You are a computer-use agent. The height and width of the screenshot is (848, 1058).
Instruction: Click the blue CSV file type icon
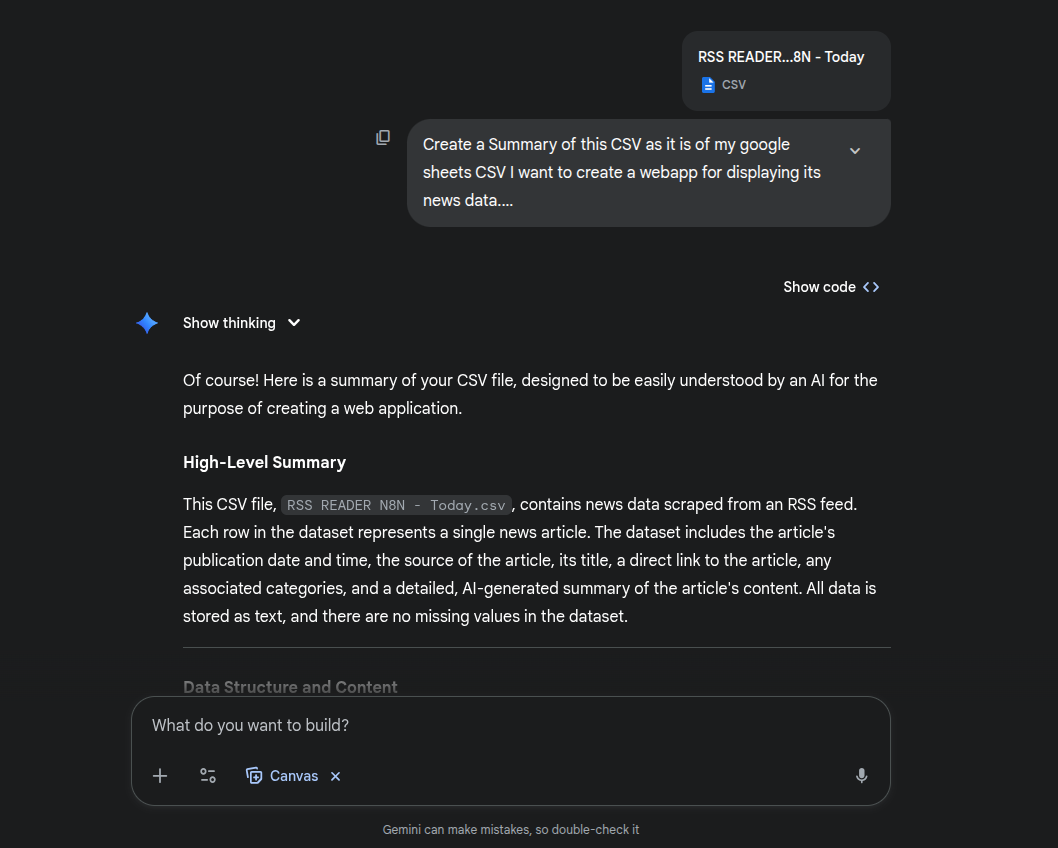708,85
